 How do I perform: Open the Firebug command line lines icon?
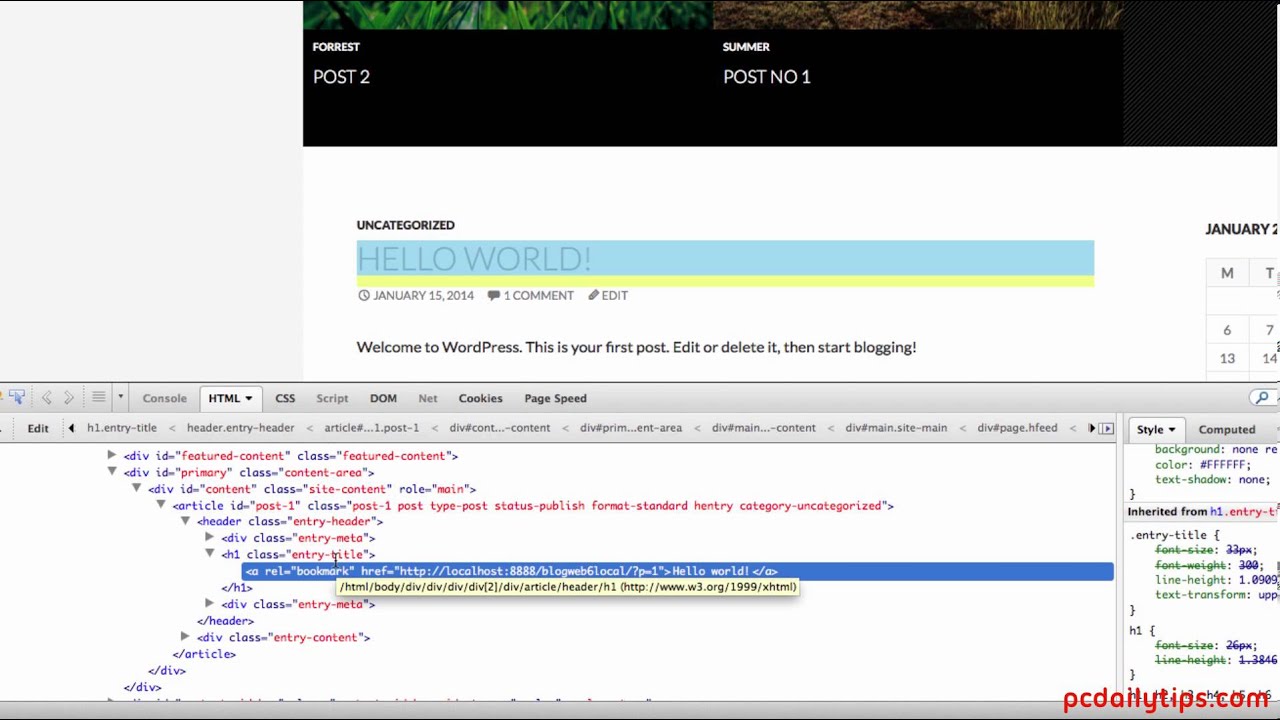[98, 398]
